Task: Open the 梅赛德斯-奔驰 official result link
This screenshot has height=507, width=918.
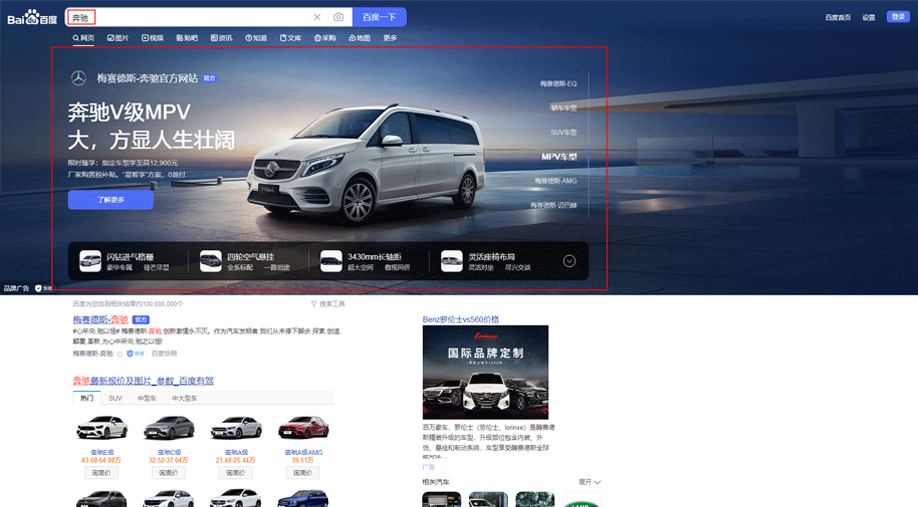Action: pyautogui.click(x=100, y=320)
